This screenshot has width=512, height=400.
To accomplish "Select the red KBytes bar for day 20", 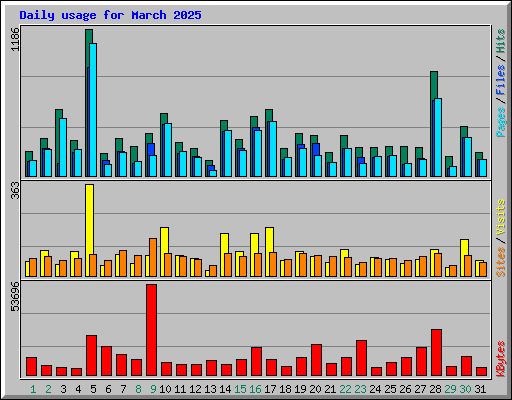I will (316, 360).
